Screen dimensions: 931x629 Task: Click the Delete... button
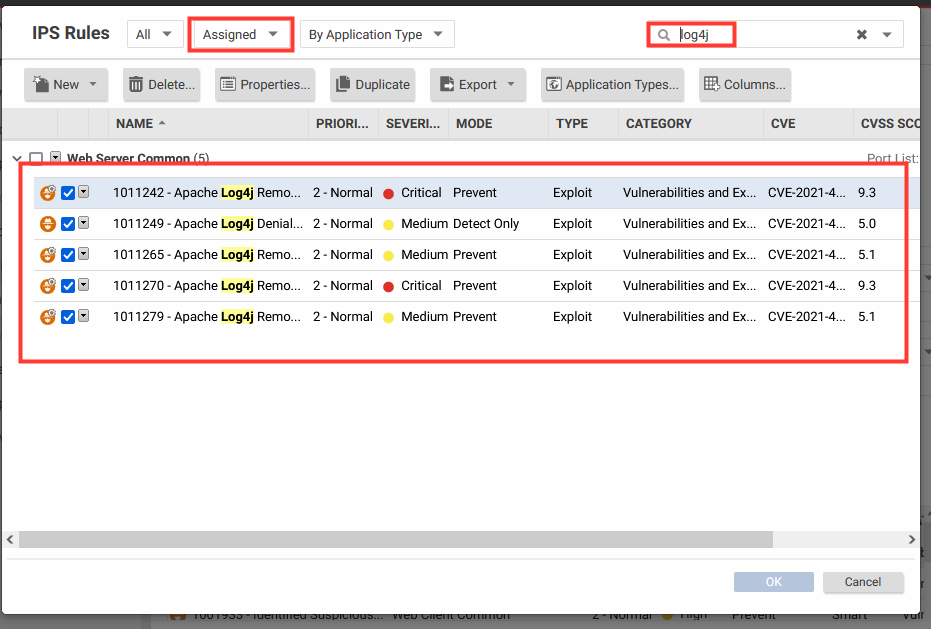162,84
